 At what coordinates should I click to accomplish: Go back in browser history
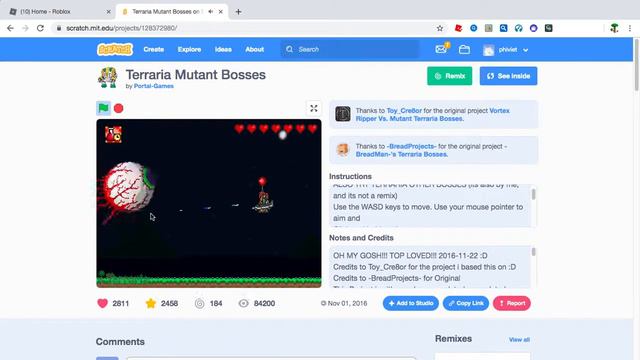pyautogui.click(x=10, y=28)
